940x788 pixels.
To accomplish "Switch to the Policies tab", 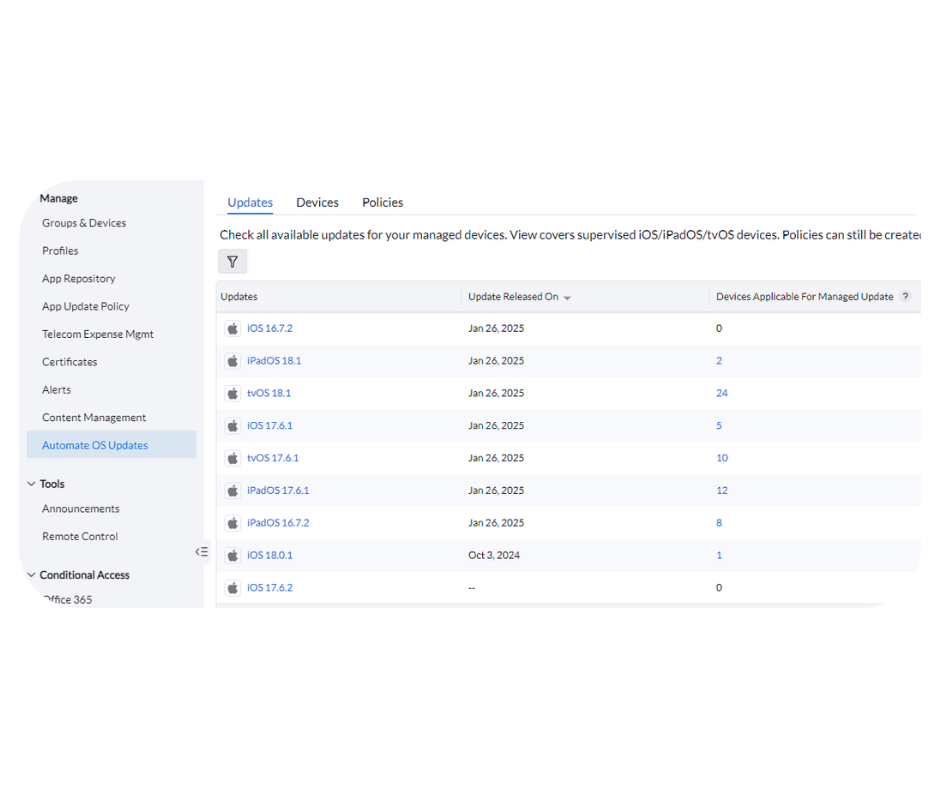I will coord(382,203).
